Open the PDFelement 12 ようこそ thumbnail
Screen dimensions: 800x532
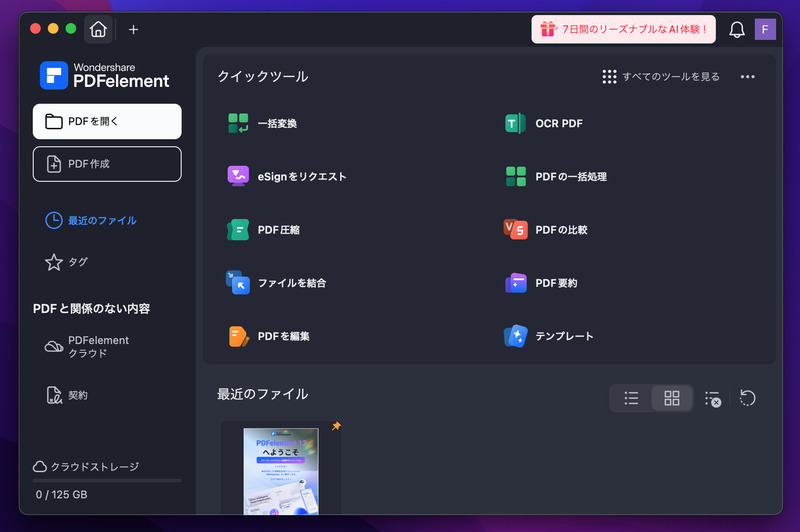click(281, 471)
